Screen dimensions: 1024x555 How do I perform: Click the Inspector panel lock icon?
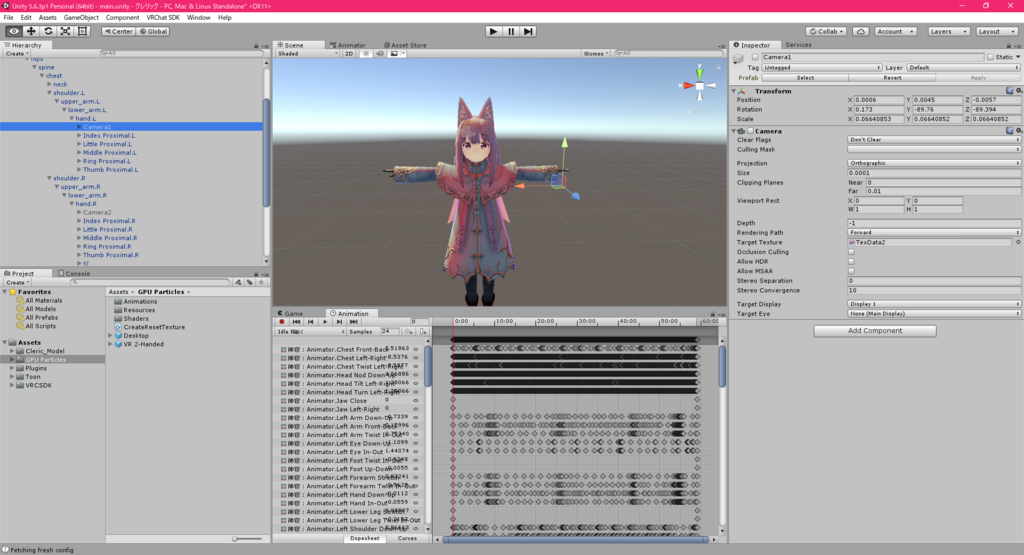[x=1008, y=46]
